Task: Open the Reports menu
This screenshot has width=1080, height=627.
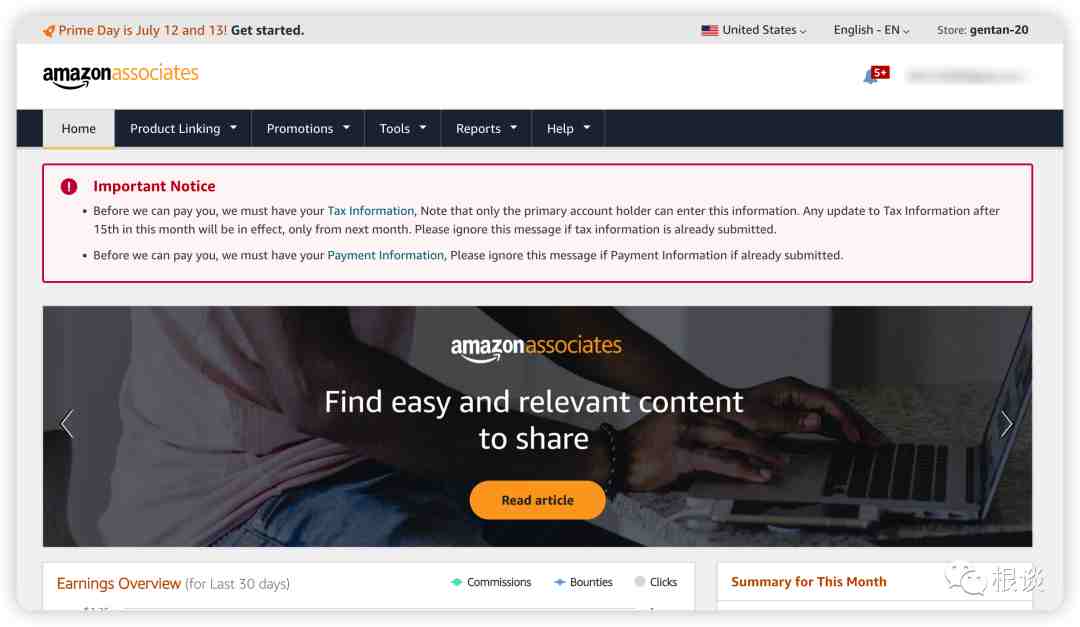Action: 486,129
